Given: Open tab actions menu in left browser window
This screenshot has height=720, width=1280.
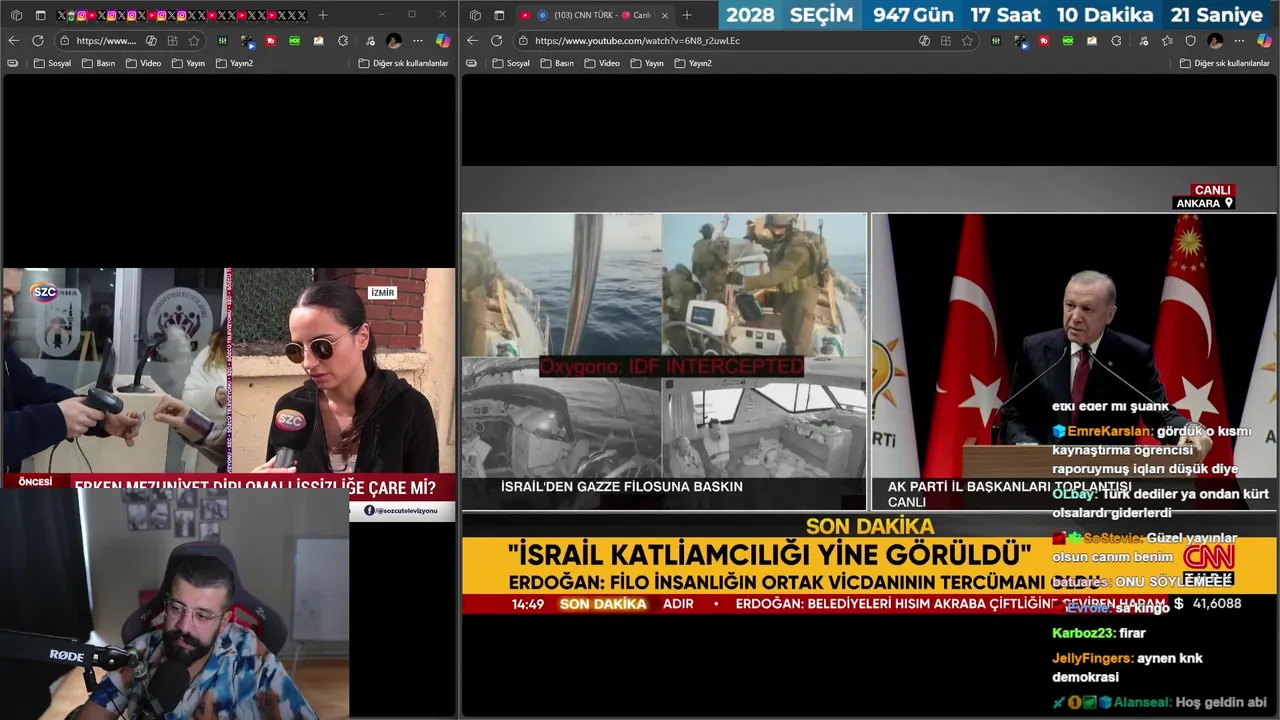Looking at the screenshot, I should 40,15.
